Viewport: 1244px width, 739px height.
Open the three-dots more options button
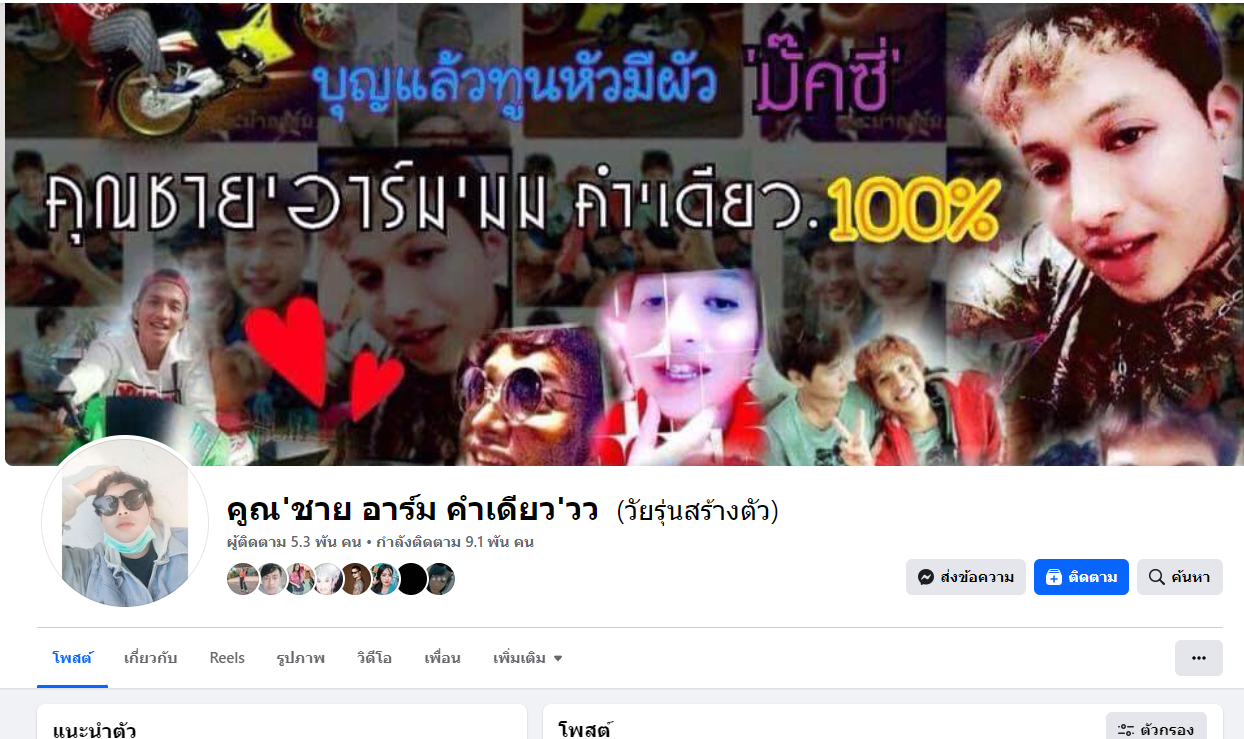tap(1198, 658)
